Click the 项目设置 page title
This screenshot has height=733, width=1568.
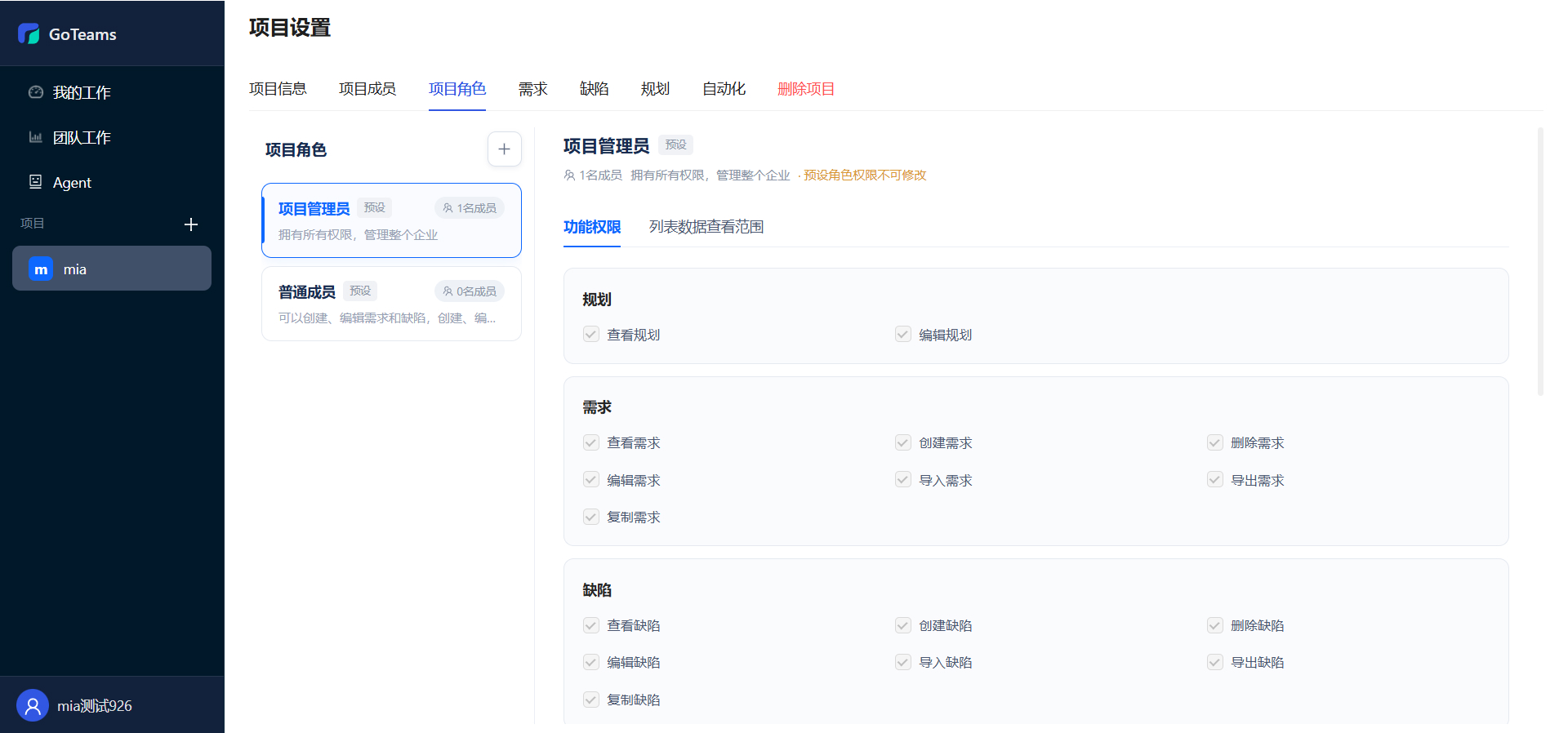coord(290,28)
